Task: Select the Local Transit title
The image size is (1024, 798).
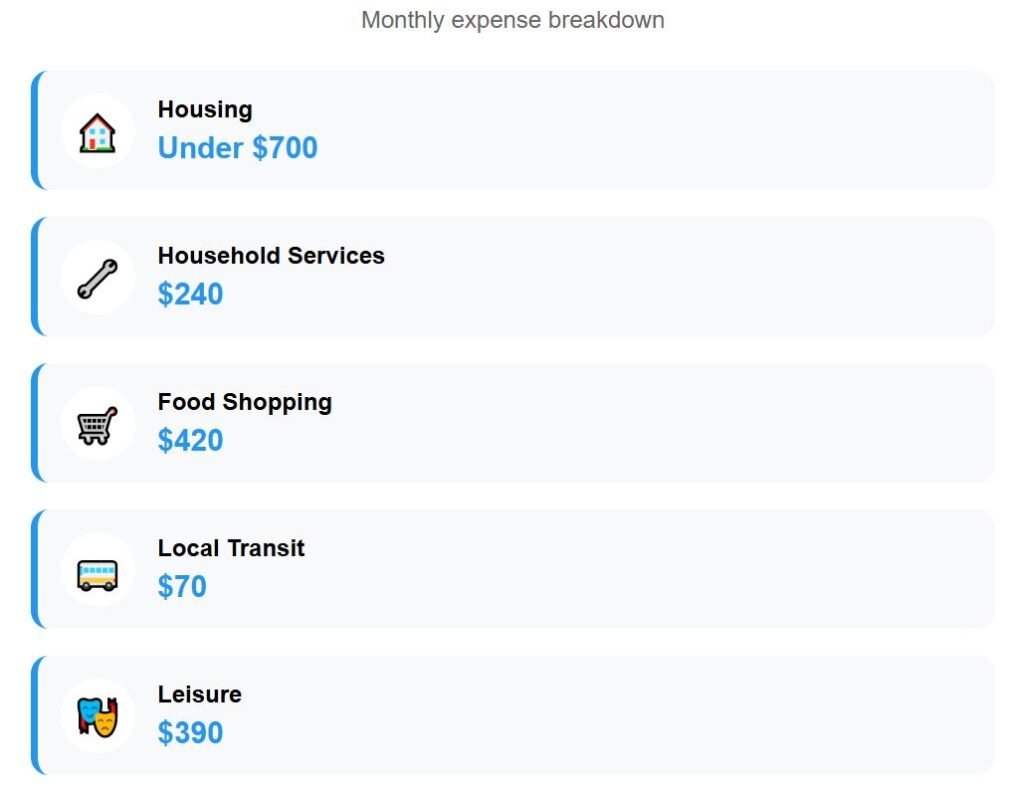Action: pyautogui.click(x=231, y=548)
